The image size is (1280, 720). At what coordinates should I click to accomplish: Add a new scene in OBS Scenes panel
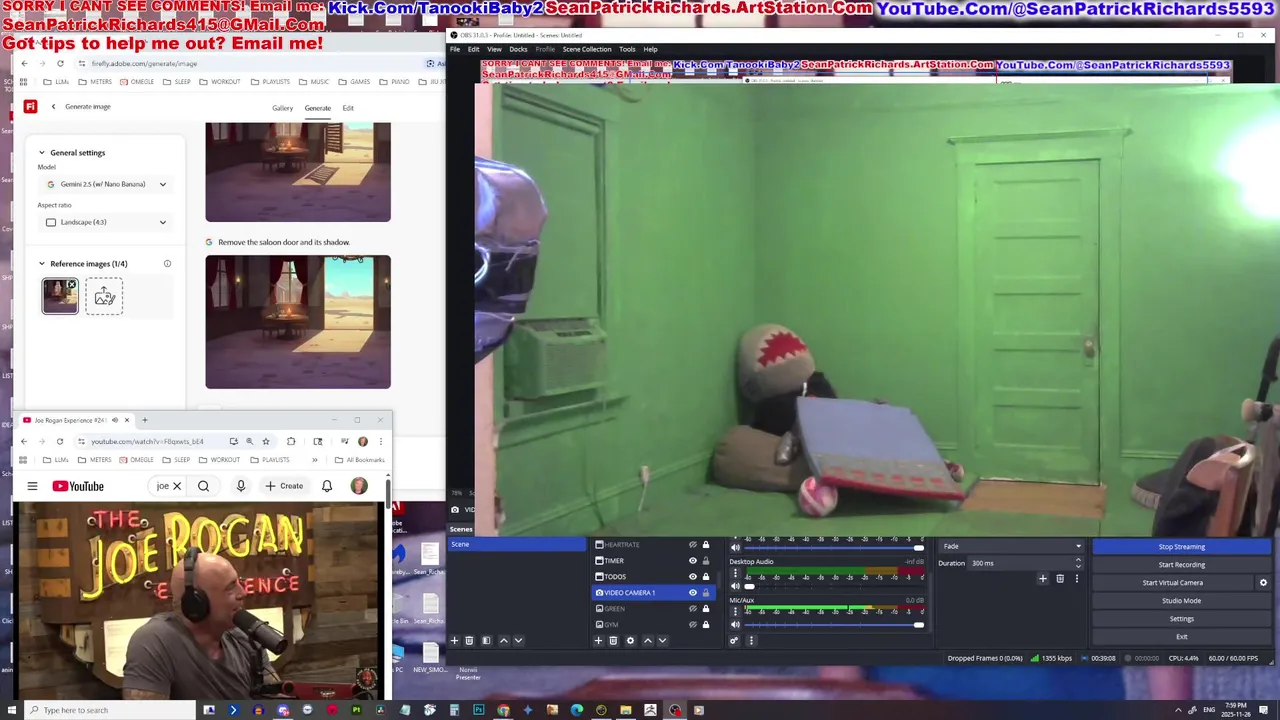click(x=454, y=640)
